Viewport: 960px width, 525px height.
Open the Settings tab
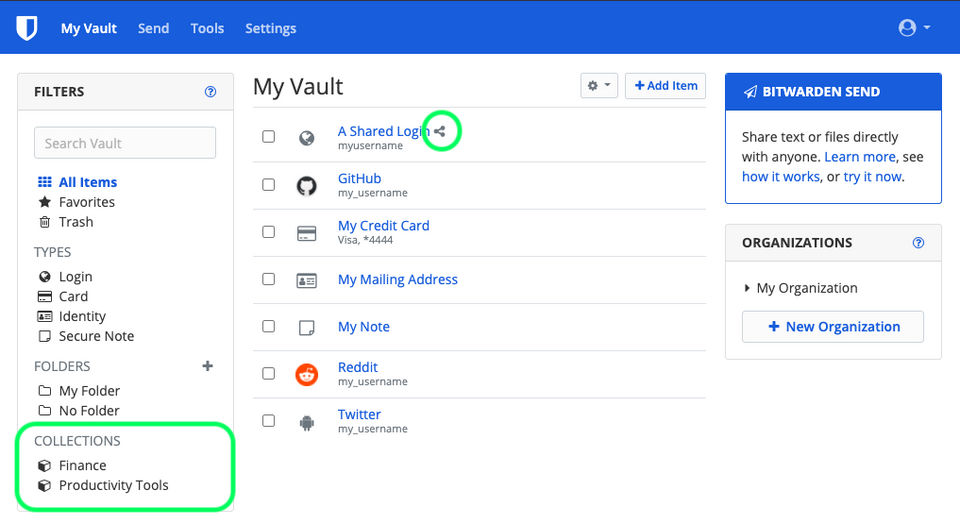[x=271, y=28]
